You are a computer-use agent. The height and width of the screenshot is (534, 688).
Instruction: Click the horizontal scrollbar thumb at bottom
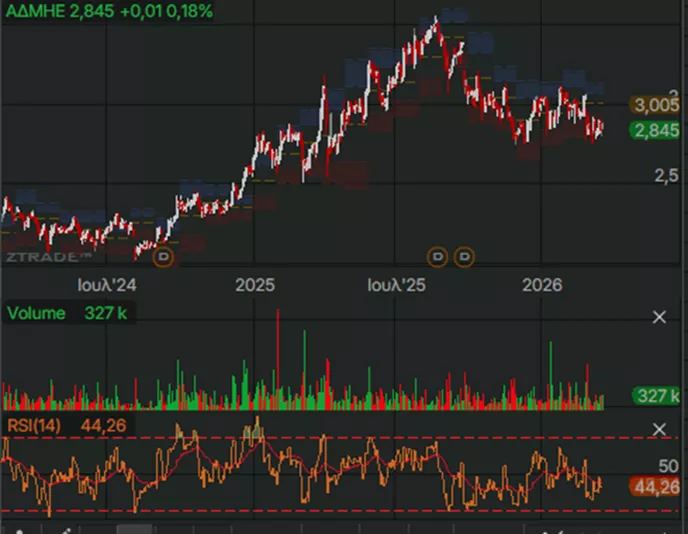coord(134,529)
